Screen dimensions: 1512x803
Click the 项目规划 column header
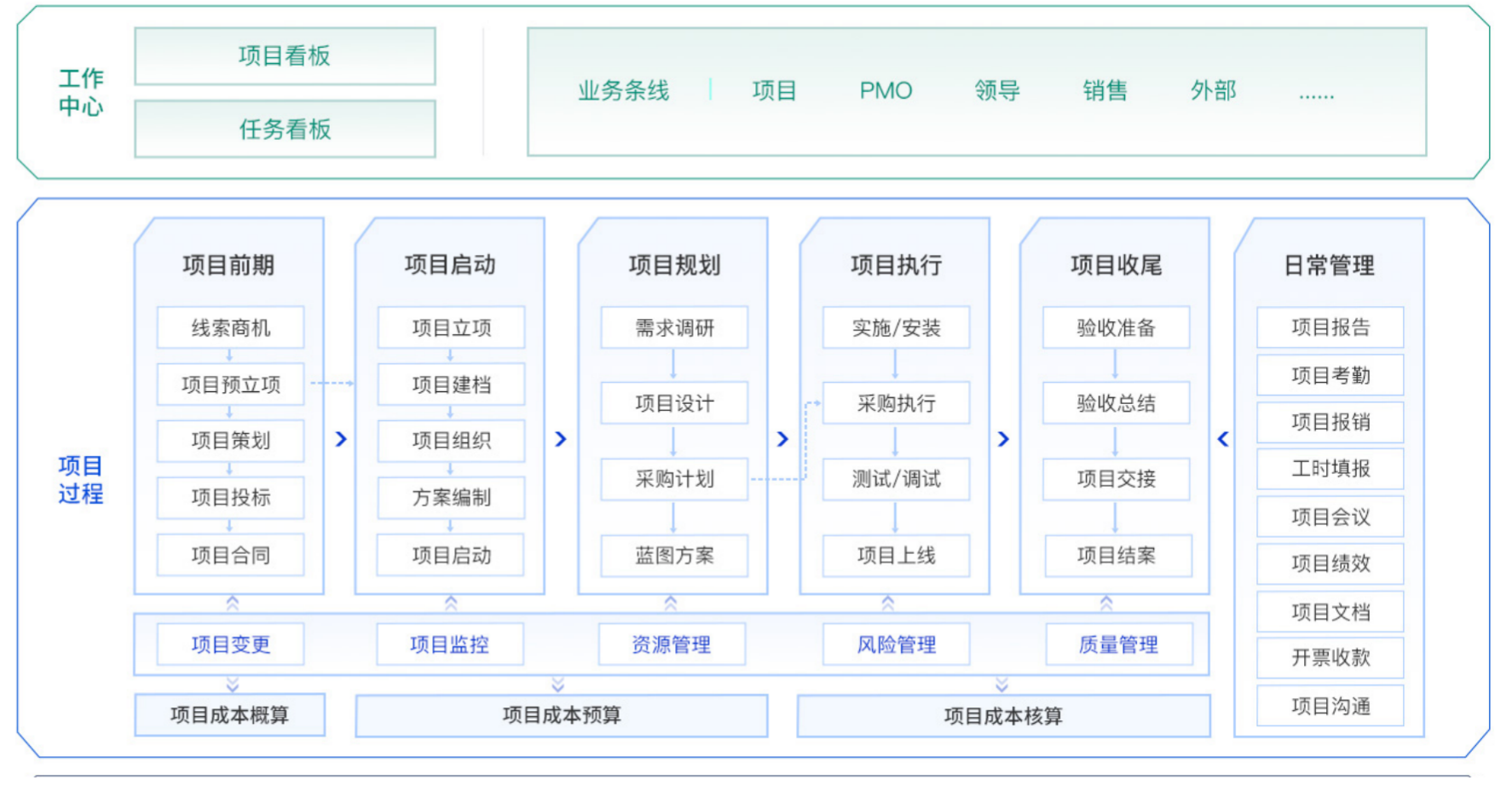(x=674, y=265)
